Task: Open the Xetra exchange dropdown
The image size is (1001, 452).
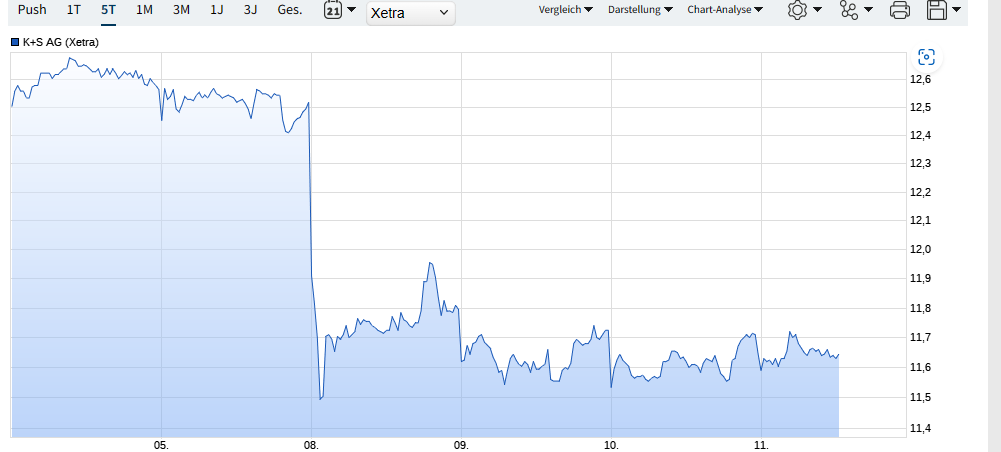Action: pyautogui.click(x=410, y=13)
